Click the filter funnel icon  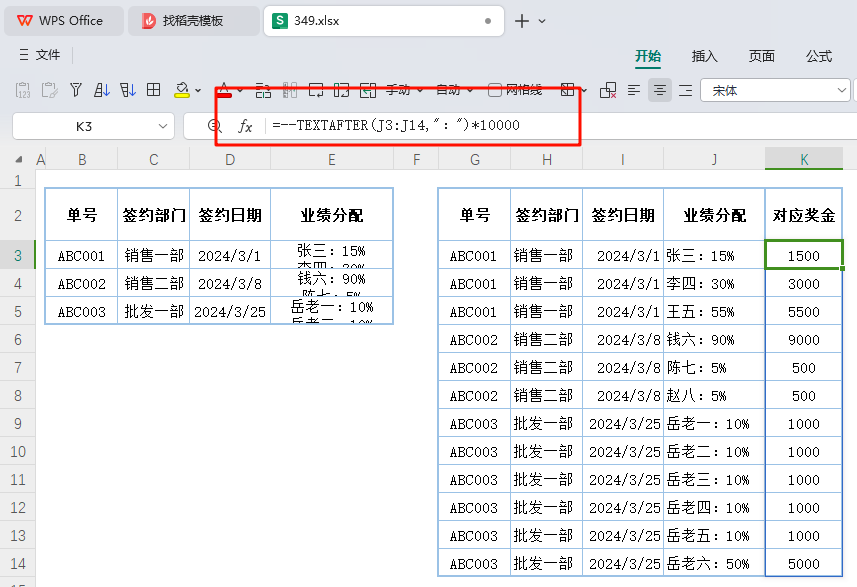pos(76,90)
